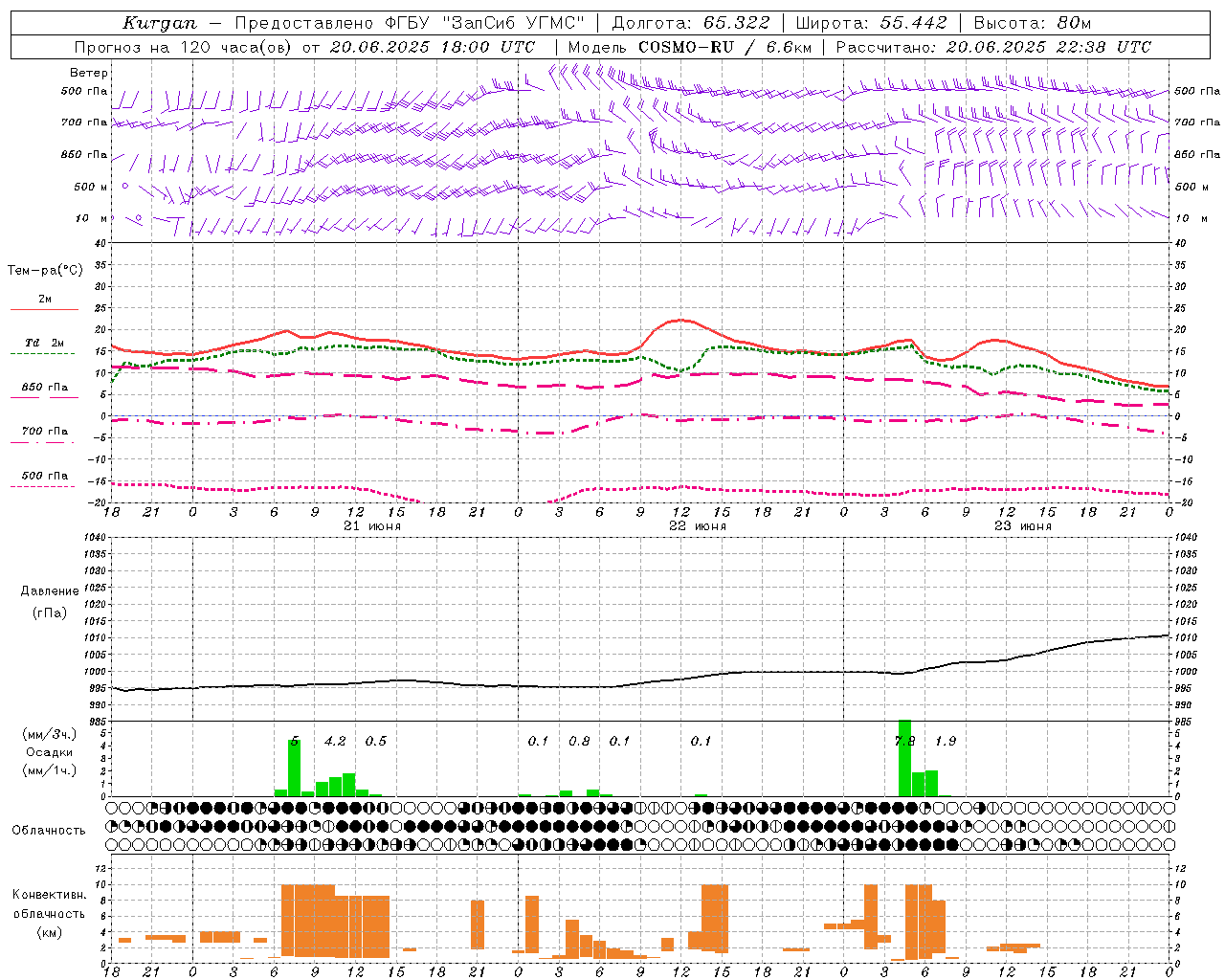Click the "Тем-ра(°C)" panel label
This screenshot has height=980, width=1225.
(x=45, y=271)
